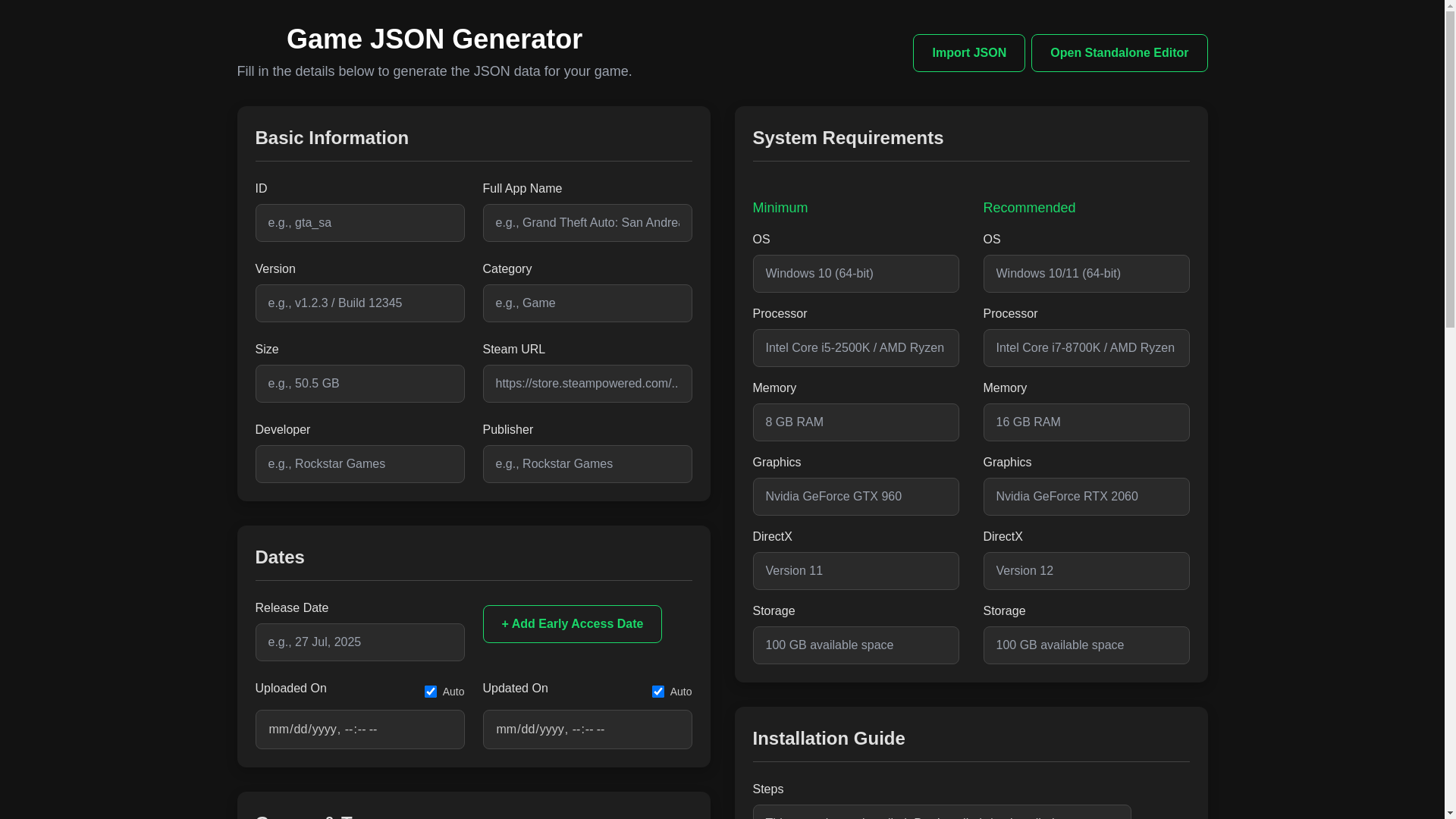This screenshot has width=1456, height=819.
Task: Click the Minimum column label
Action: [x=780, y=208]
